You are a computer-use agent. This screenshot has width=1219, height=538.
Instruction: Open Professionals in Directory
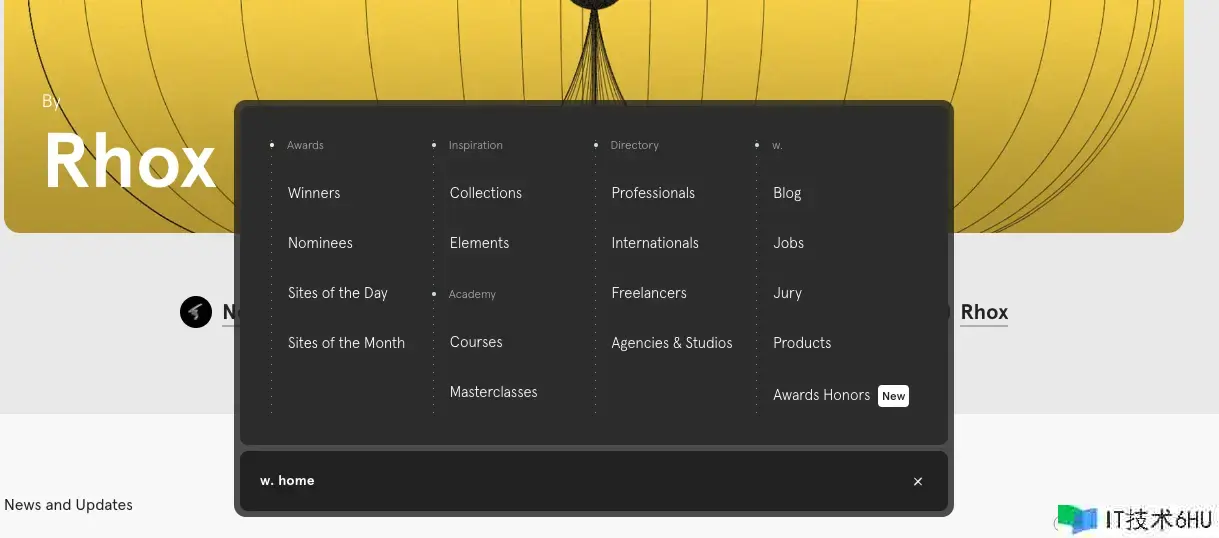[653, 193]
